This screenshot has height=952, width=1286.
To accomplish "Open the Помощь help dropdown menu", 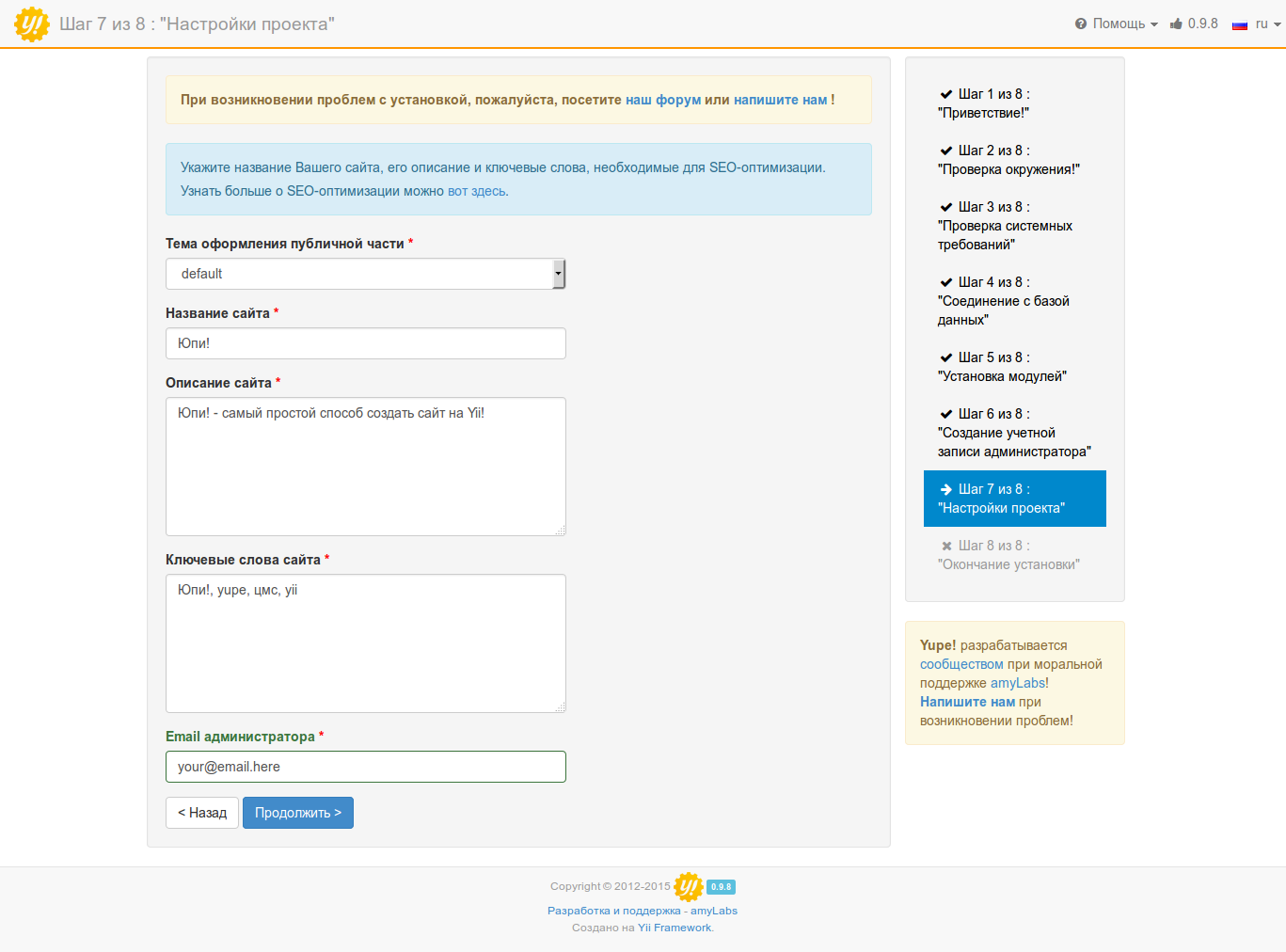I will tap(1117, 24).
